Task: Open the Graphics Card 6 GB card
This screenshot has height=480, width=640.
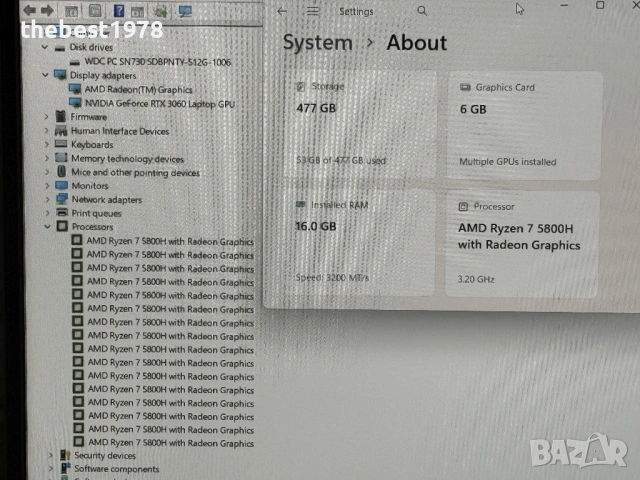Action: tap(524, 126)
